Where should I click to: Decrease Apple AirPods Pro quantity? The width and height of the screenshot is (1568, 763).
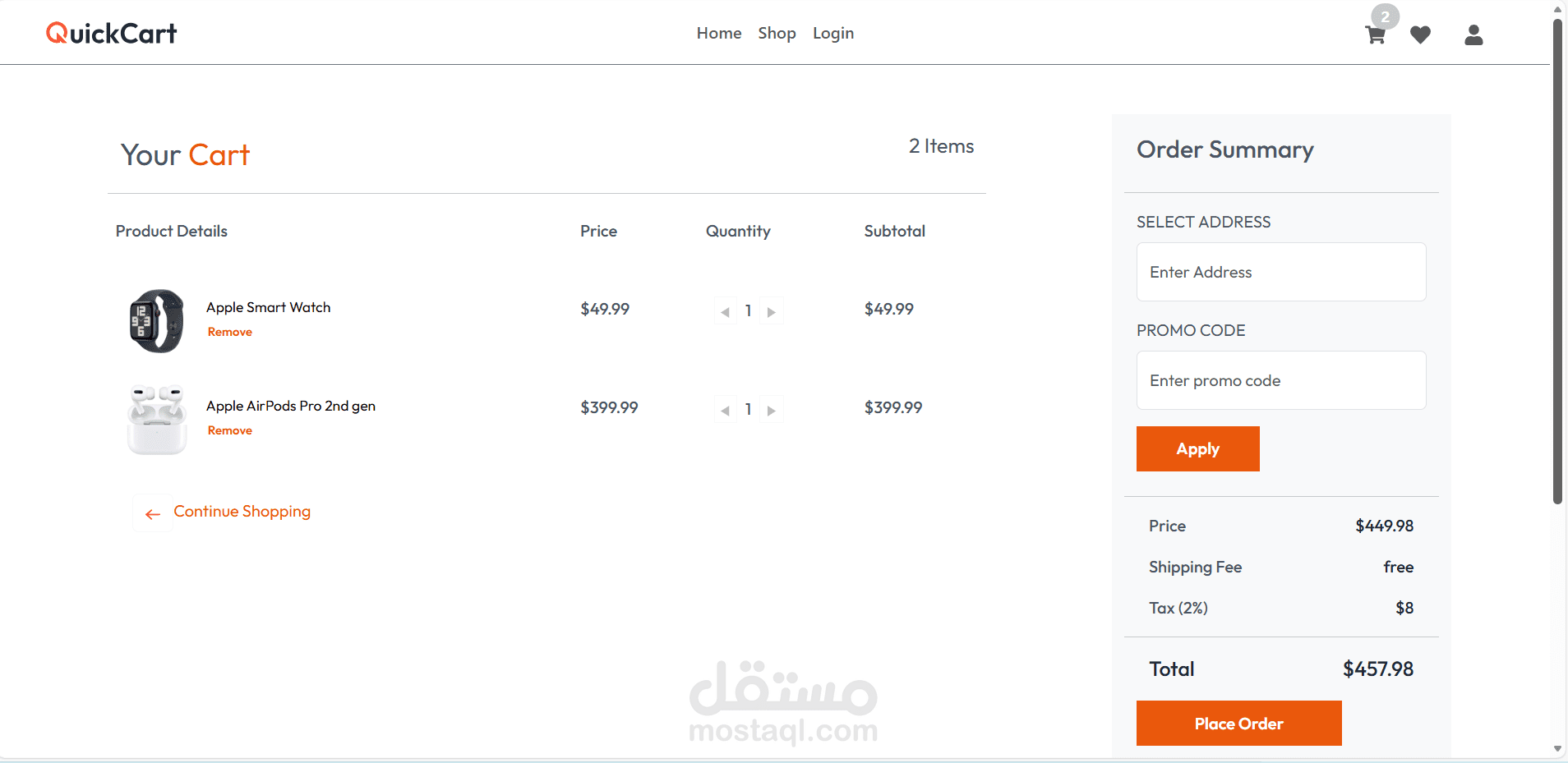[725, 410]
